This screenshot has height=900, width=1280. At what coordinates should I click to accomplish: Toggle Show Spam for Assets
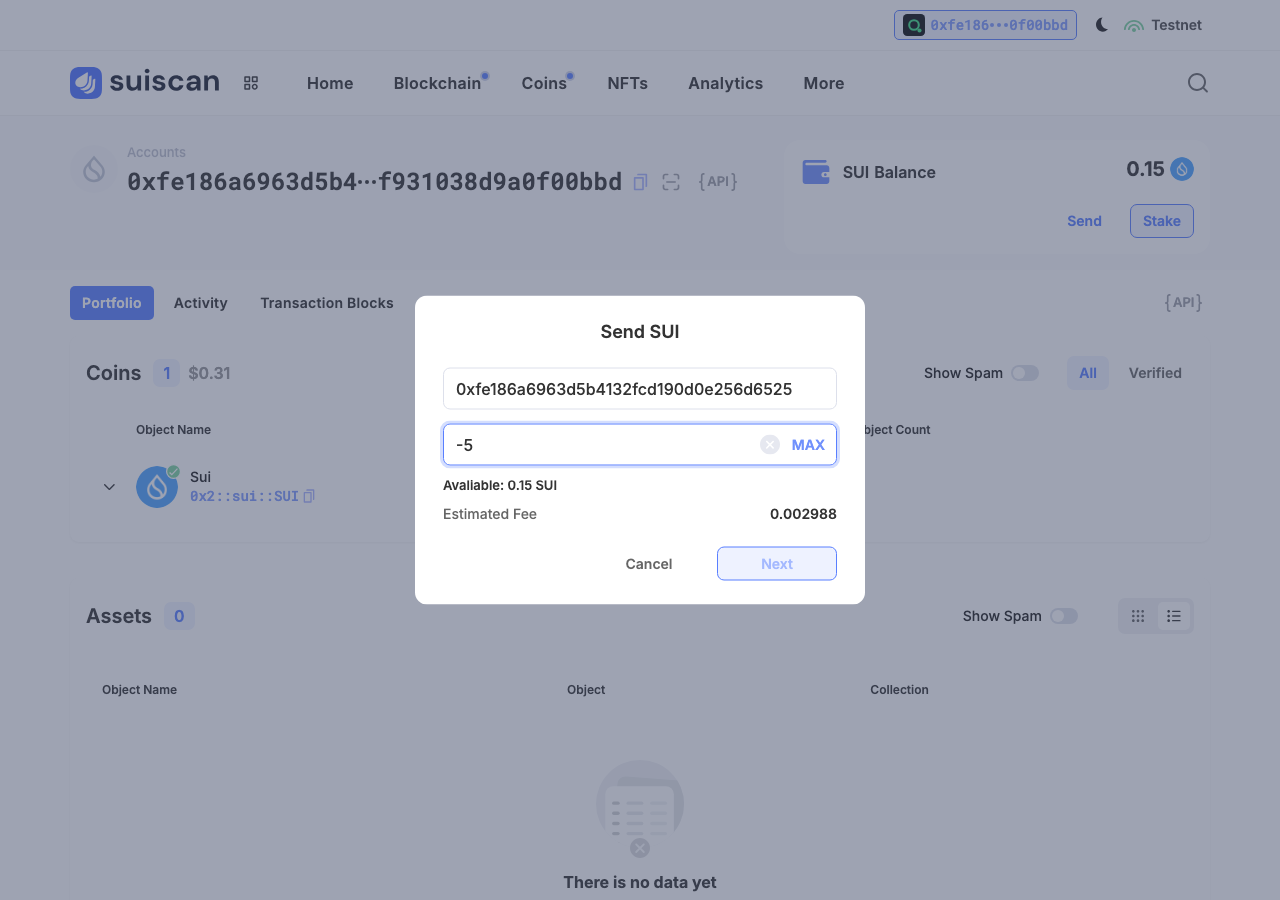click(x=1064, y=616)
